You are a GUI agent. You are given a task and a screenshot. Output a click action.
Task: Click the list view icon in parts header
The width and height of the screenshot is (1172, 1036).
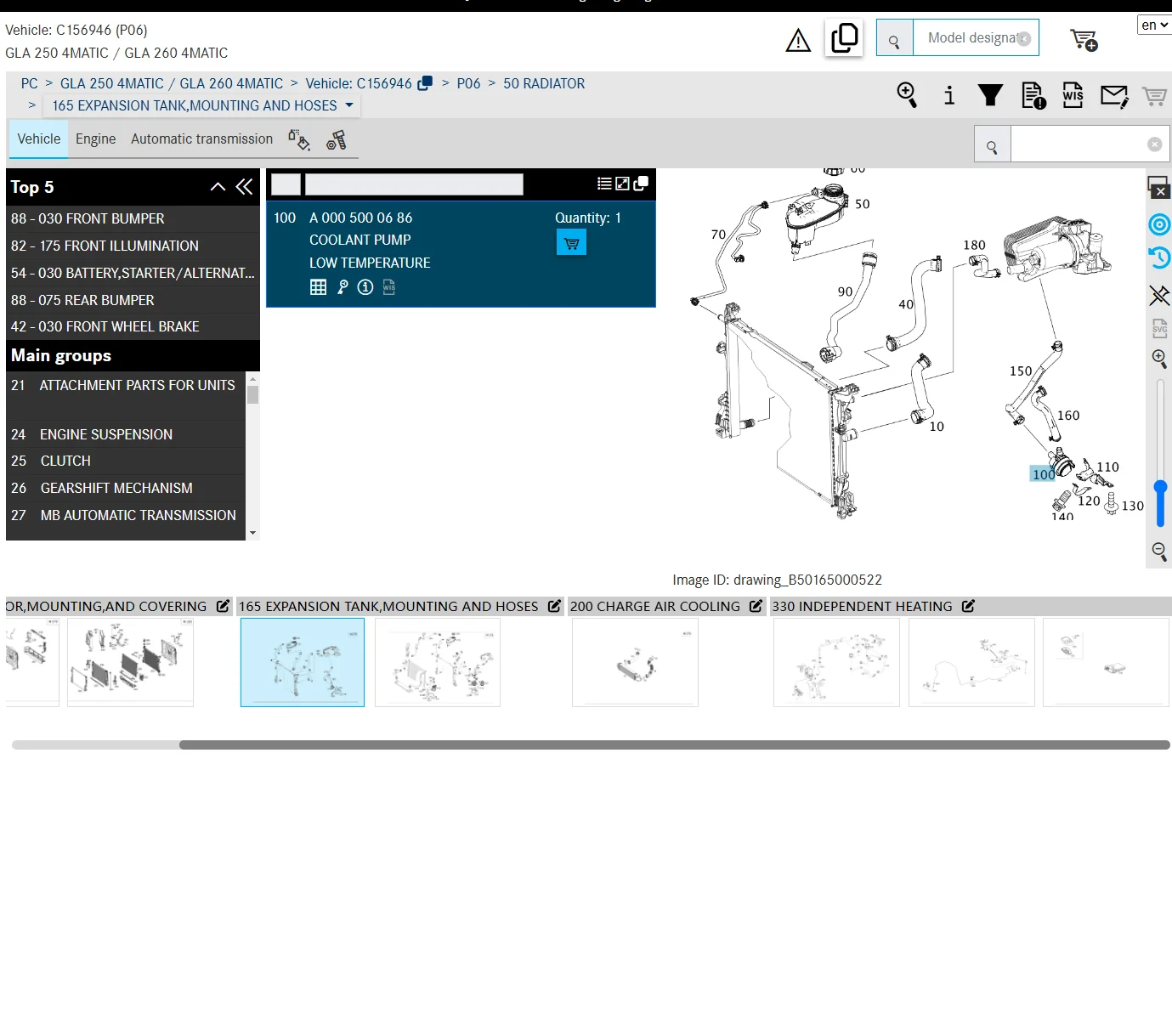[x=604, y=184]
